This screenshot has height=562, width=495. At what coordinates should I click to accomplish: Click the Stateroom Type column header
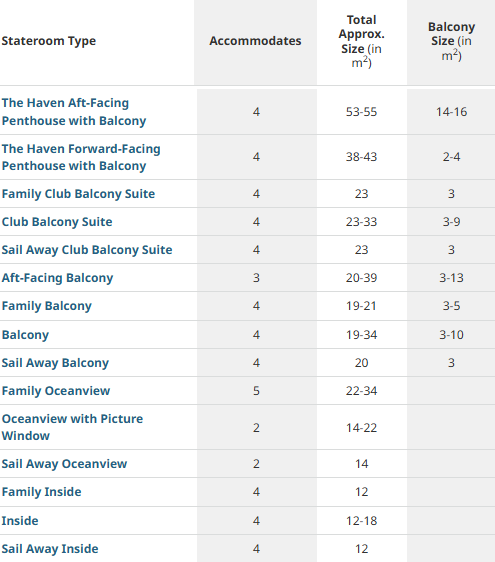click(49, 41)
